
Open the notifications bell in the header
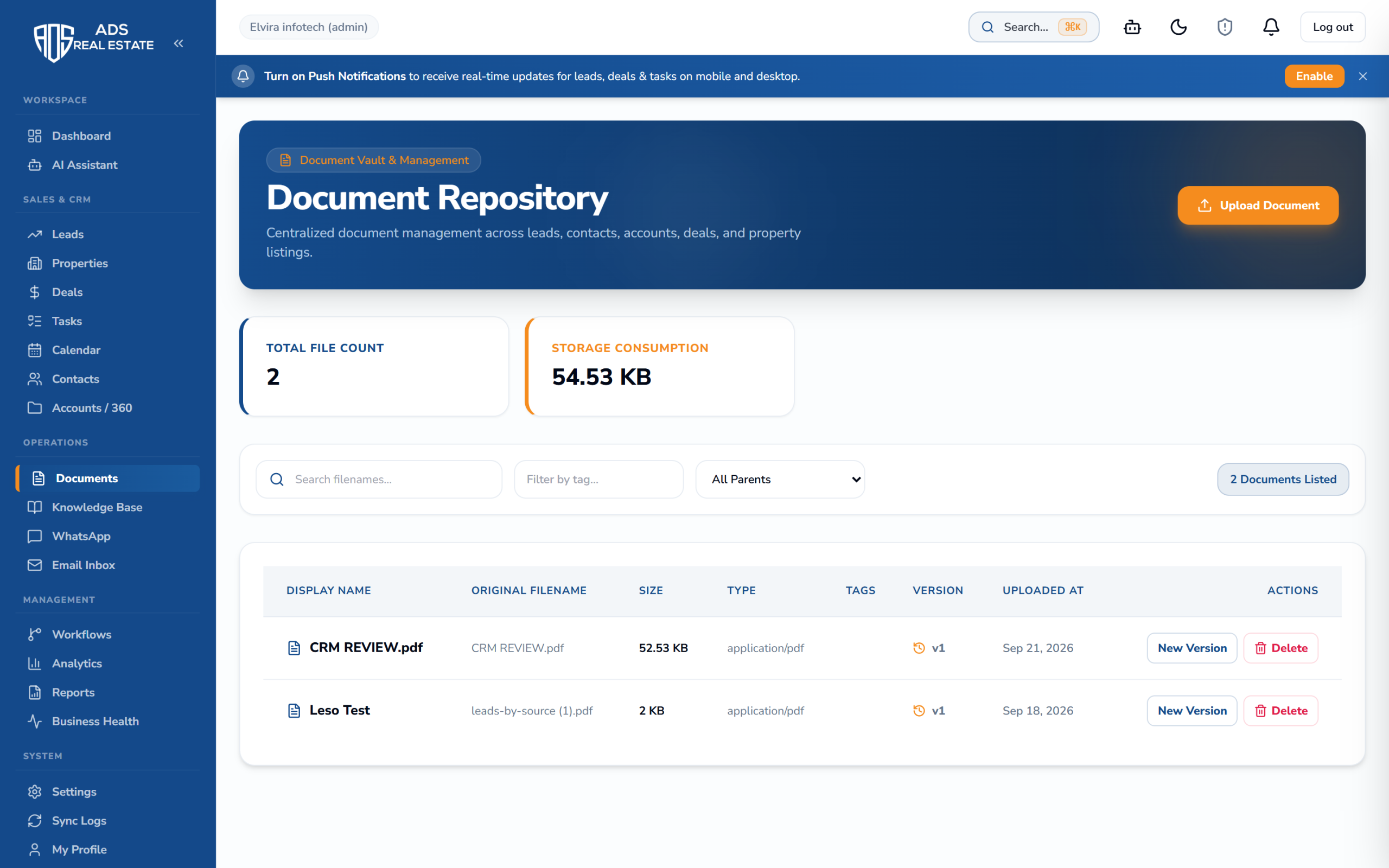[x=1271, y=27]
